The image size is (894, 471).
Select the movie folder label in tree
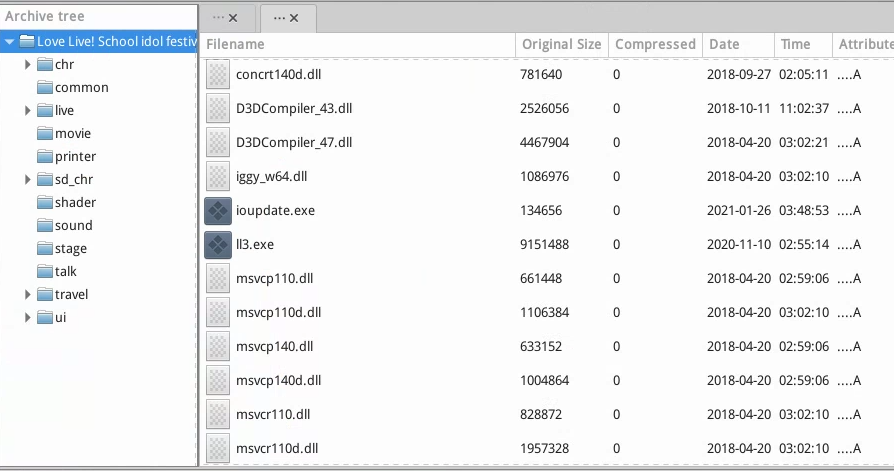[73, 133]
